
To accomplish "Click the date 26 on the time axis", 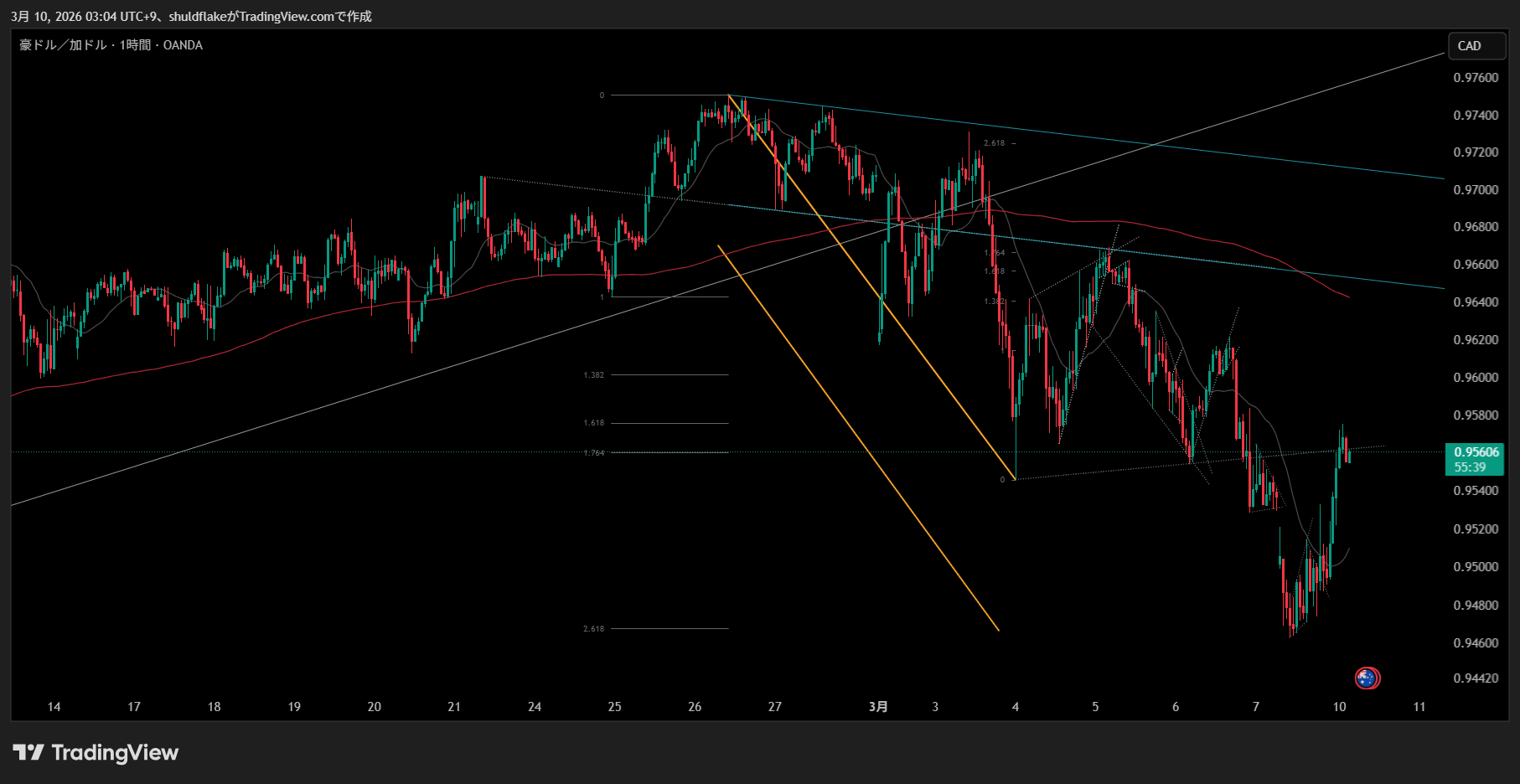I will pos(695,707).
